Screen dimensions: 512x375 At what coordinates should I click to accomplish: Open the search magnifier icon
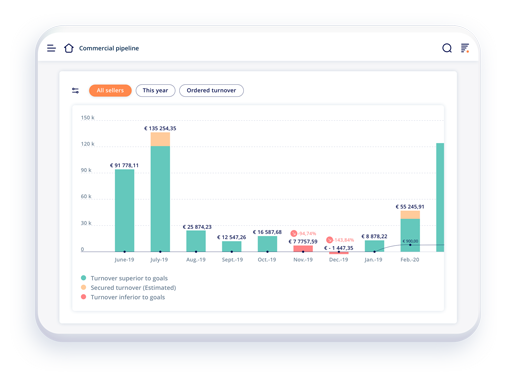click(x=447, y=48)
